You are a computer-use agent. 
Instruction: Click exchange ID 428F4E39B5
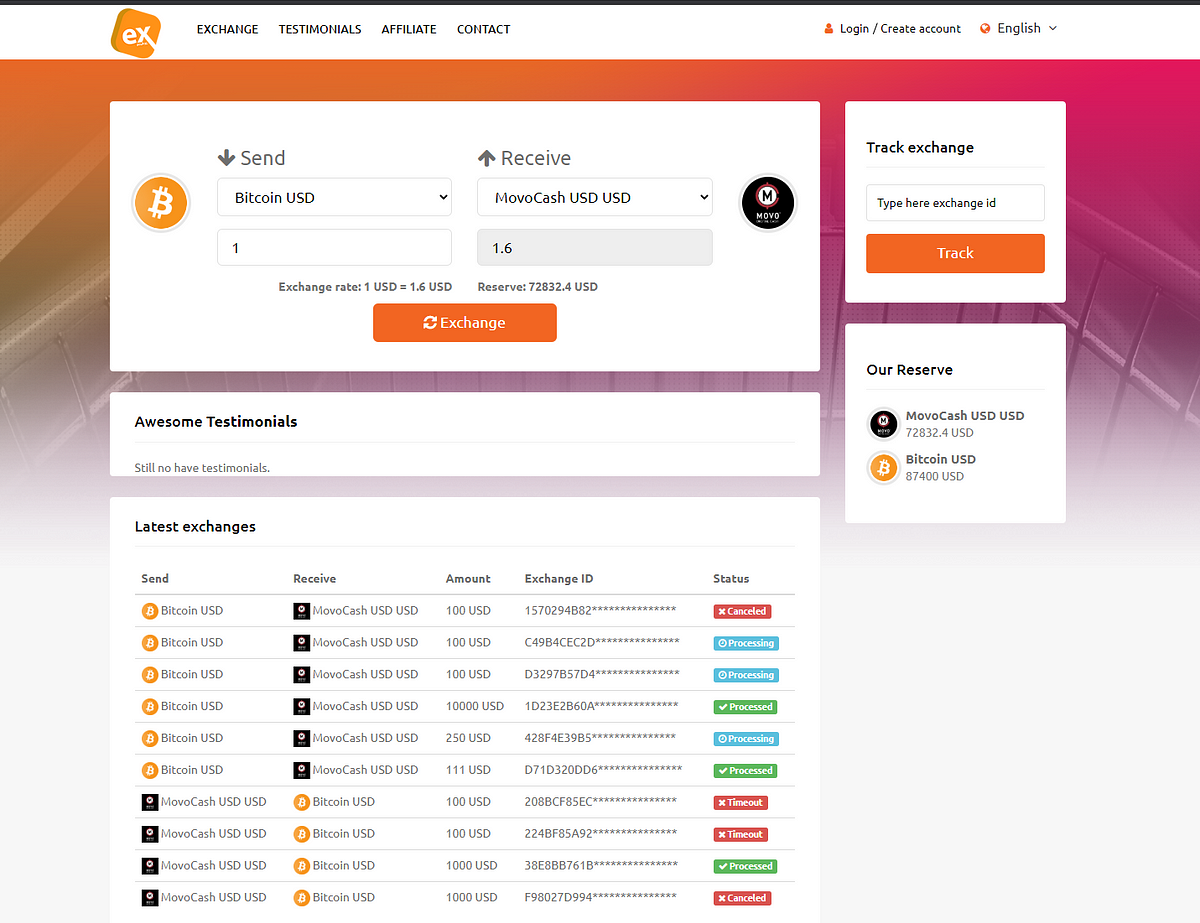click(x=600, y=739)
